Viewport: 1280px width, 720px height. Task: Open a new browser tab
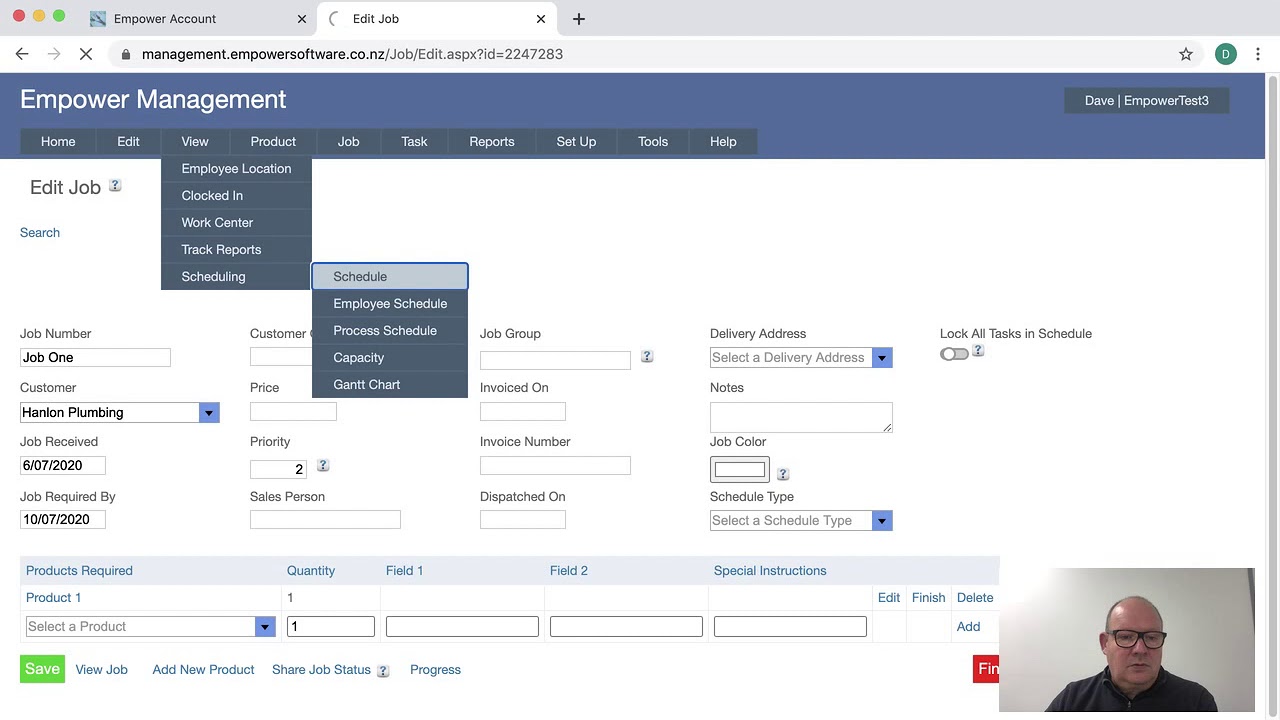pyautogui.click(x=579, y=19)
